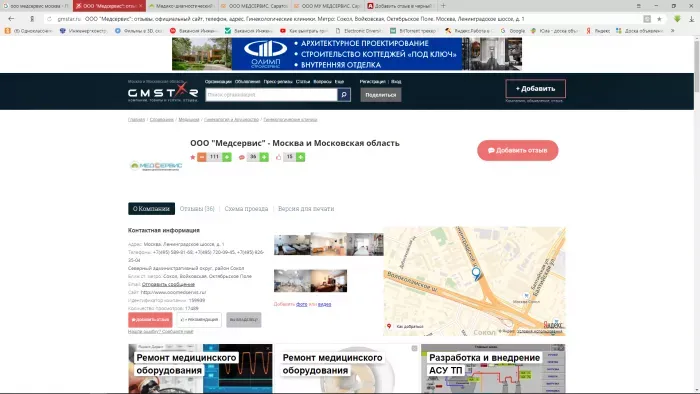Bookmark this page with the star icon
Image resolution: width=700 pixels, height=394 pixels.
pyautogui.click(x=659, y=19)
